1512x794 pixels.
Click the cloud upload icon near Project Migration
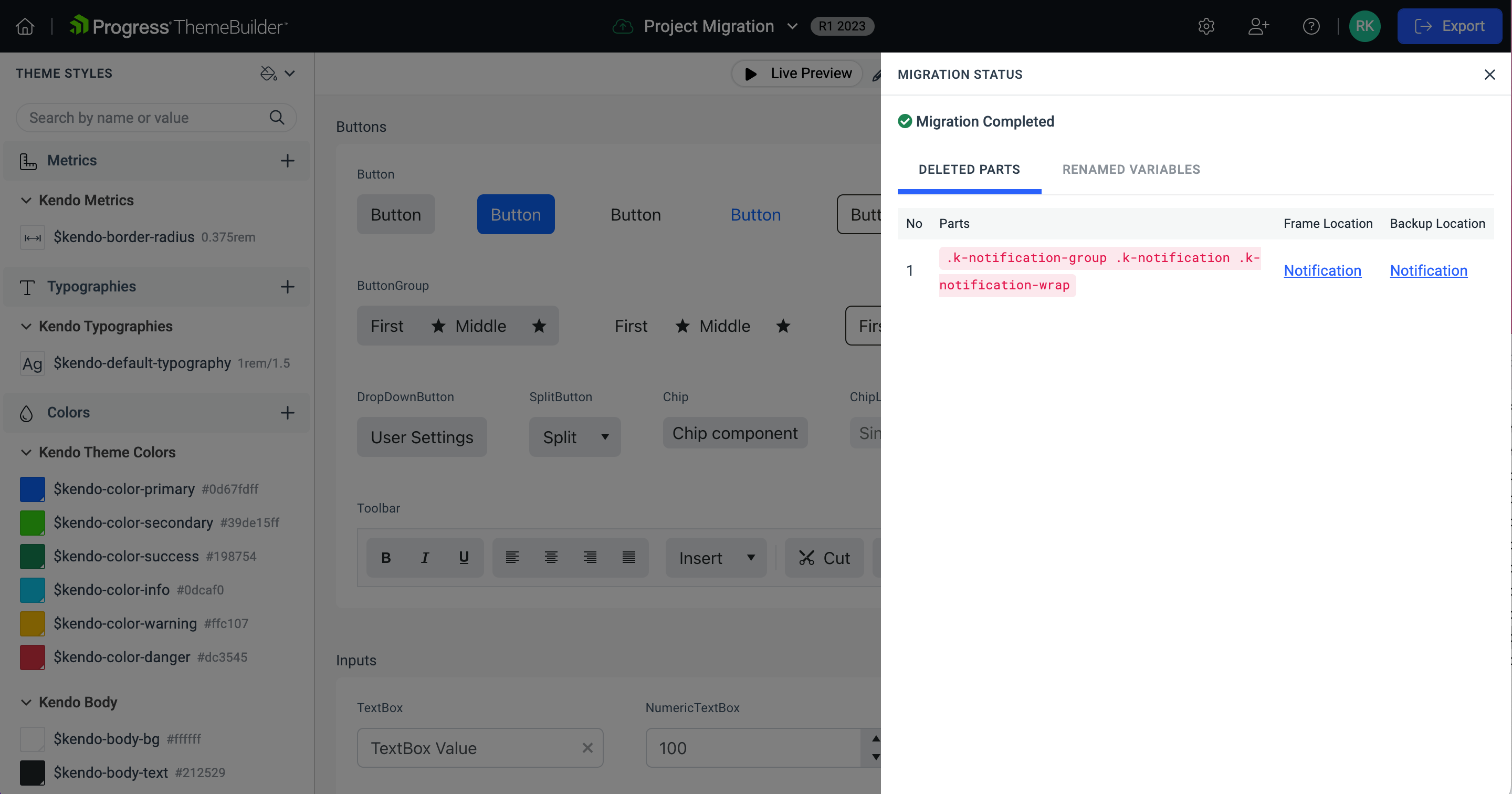point(622,26)
